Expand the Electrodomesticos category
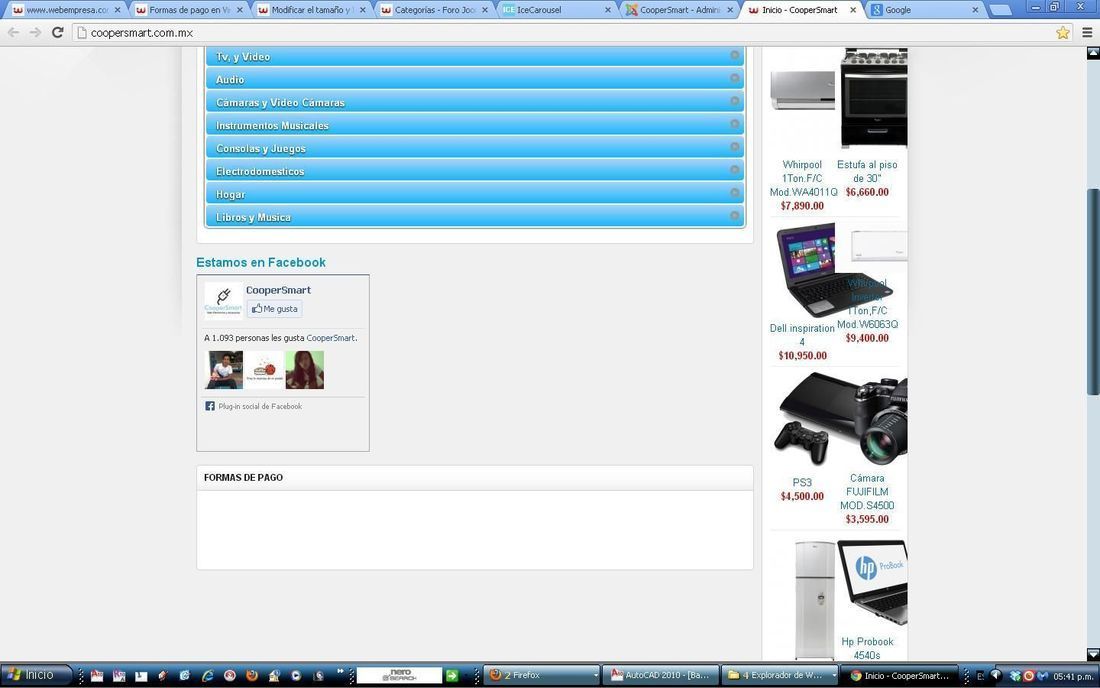The image size is (1100, 688). coord(475,171)
